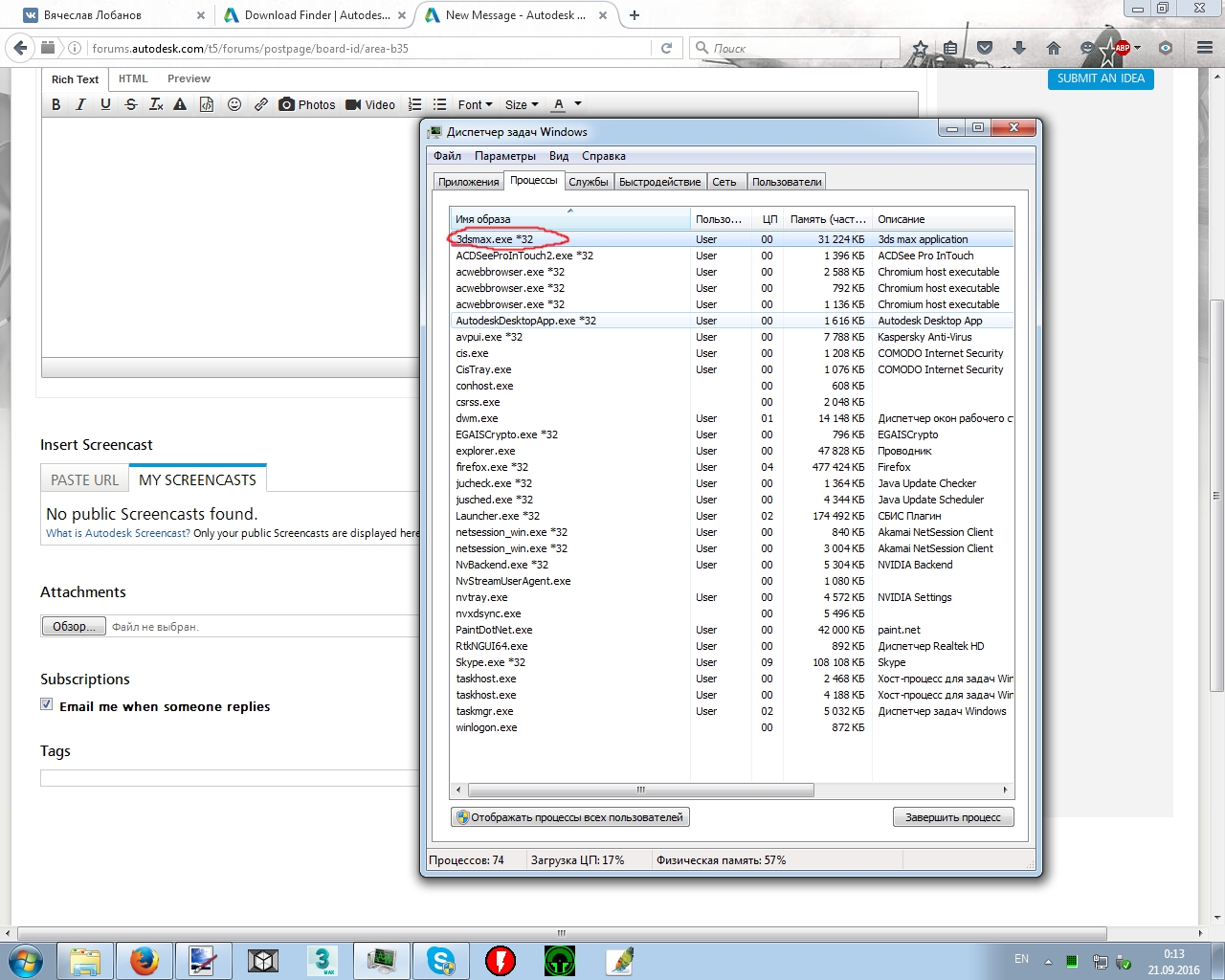Open the Size dropdown in editor toolbar
The image size is (1225, 980).
point(522,104)
